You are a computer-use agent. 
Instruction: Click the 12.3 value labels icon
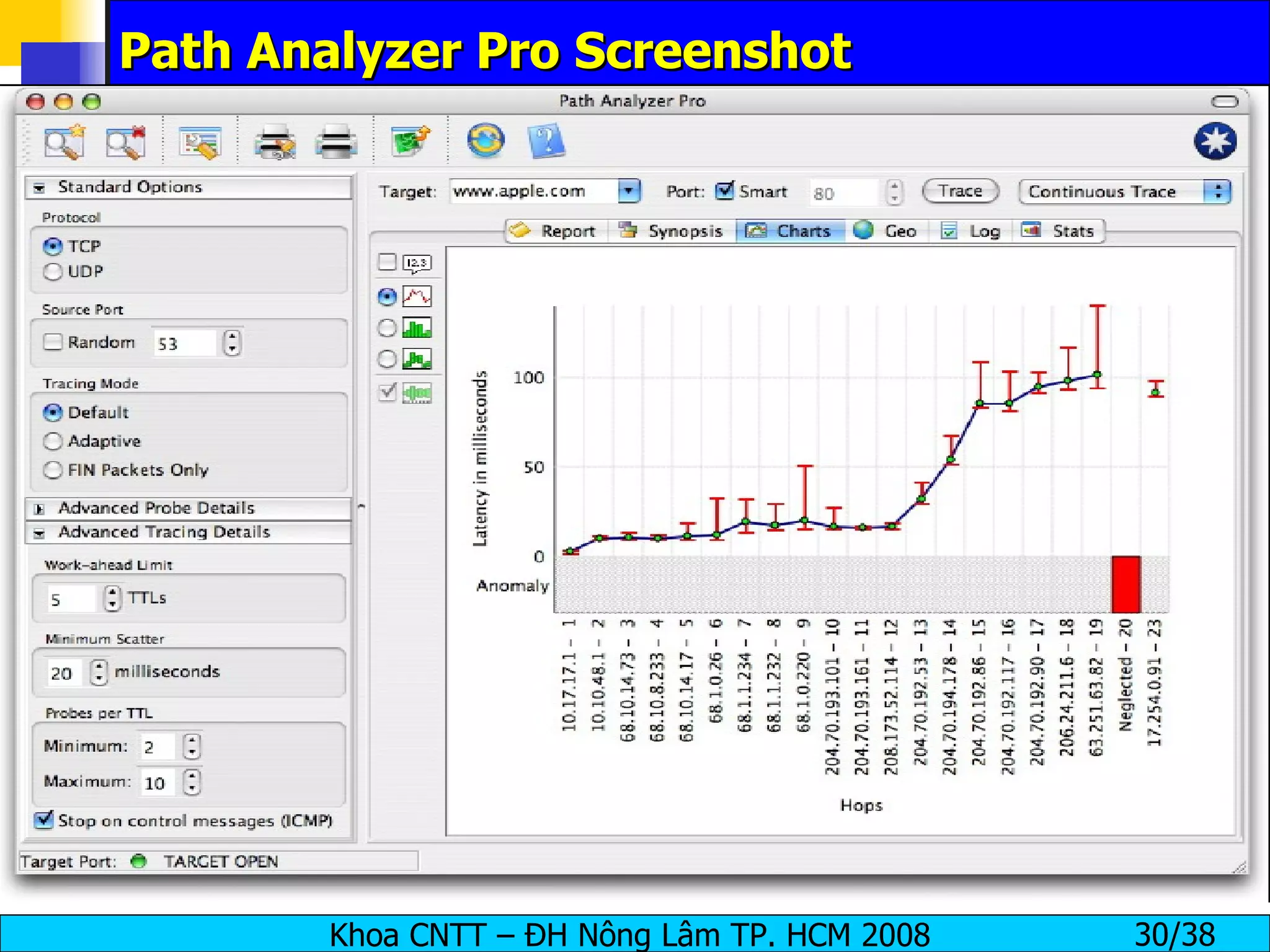[x=417, y=263]
